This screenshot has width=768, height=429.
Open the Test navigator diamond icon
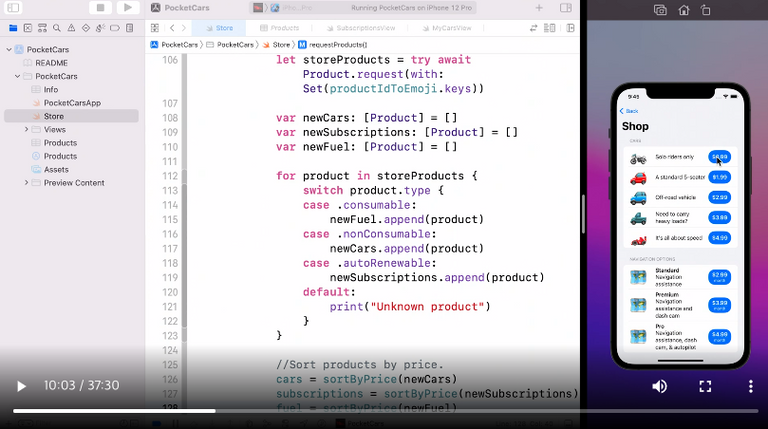(86, 28)
